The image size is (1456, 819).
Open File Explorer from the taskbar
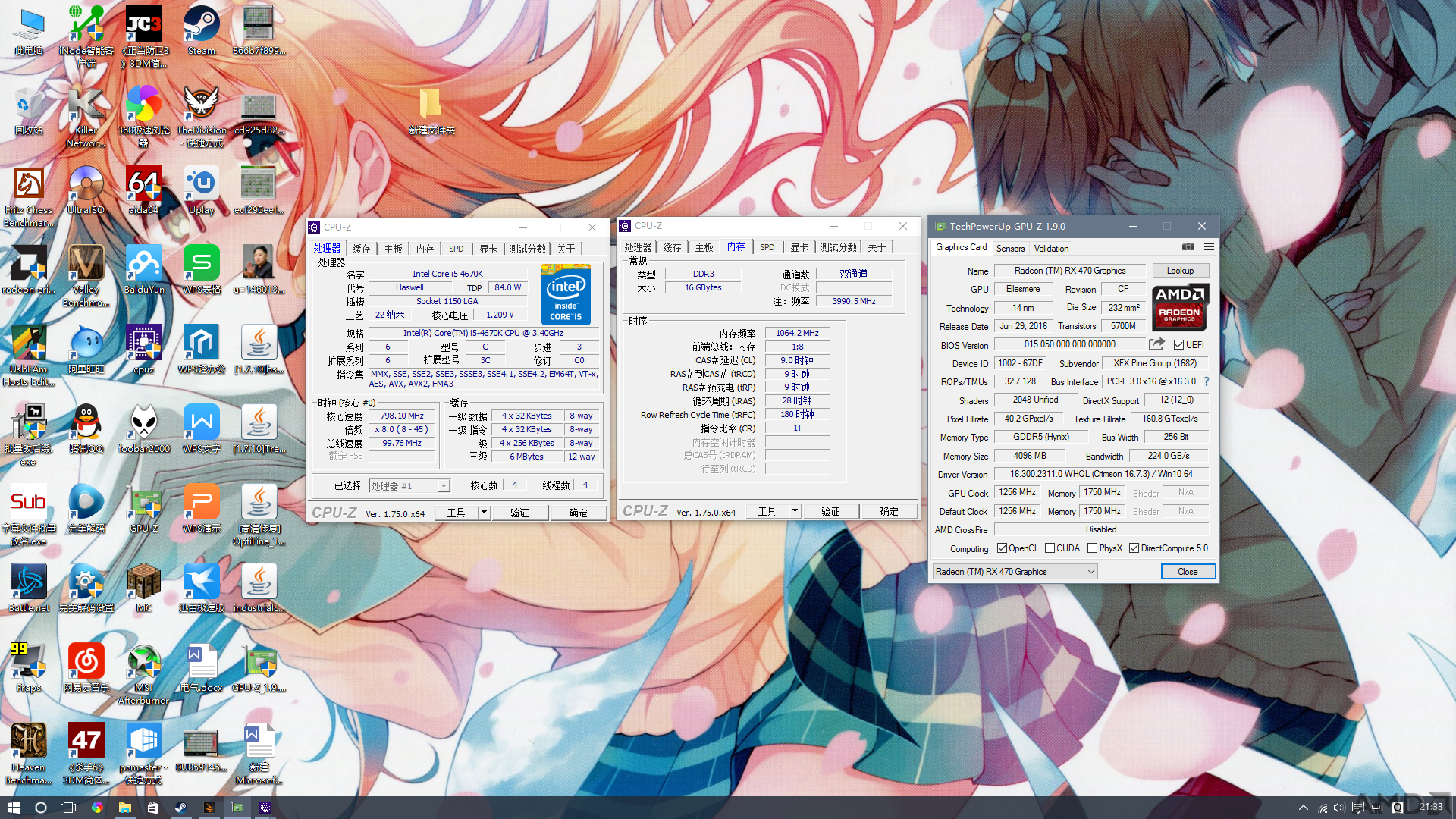125,808
